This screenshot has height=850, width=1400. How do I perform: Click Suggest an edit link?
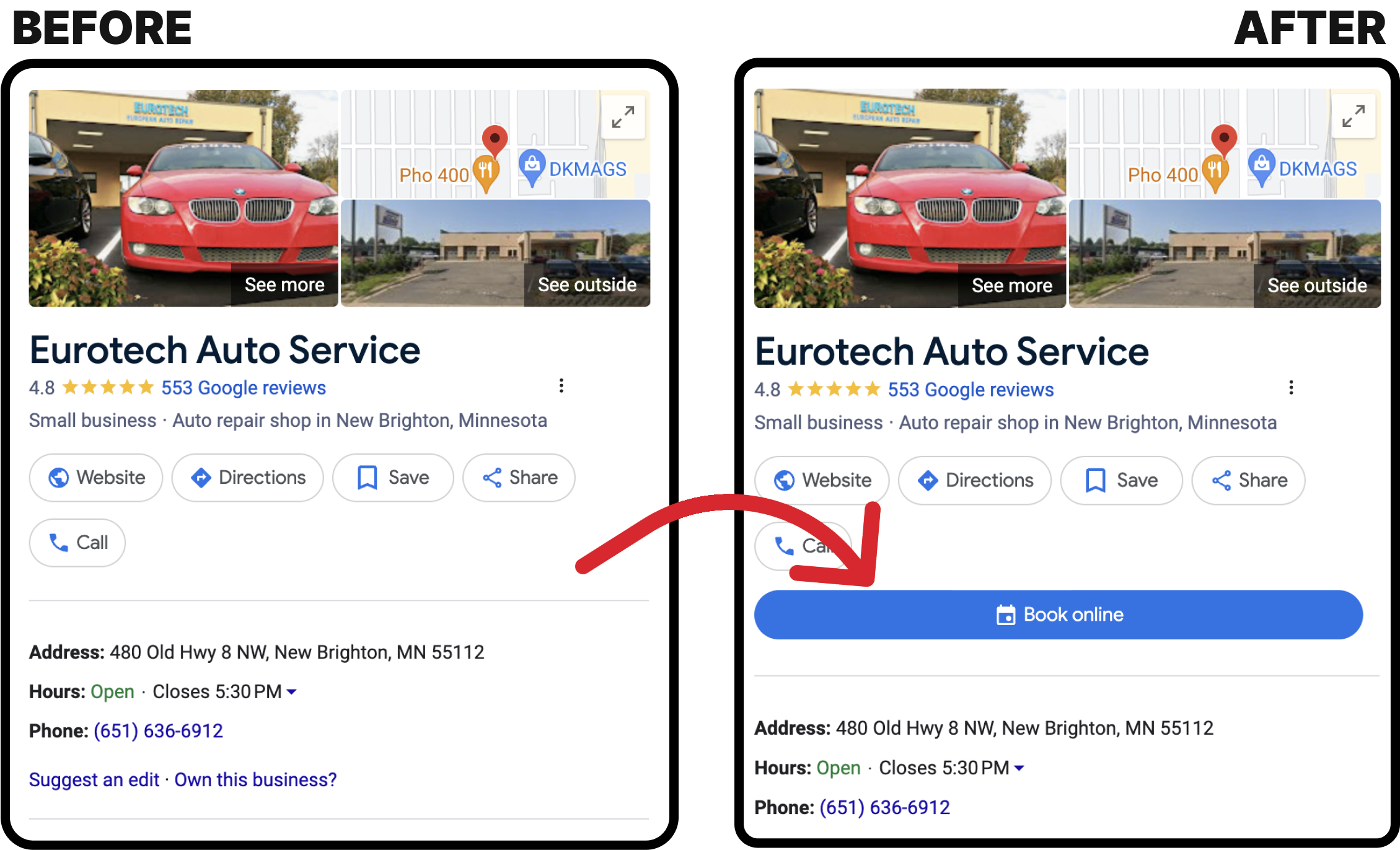(x=94, y=779)
